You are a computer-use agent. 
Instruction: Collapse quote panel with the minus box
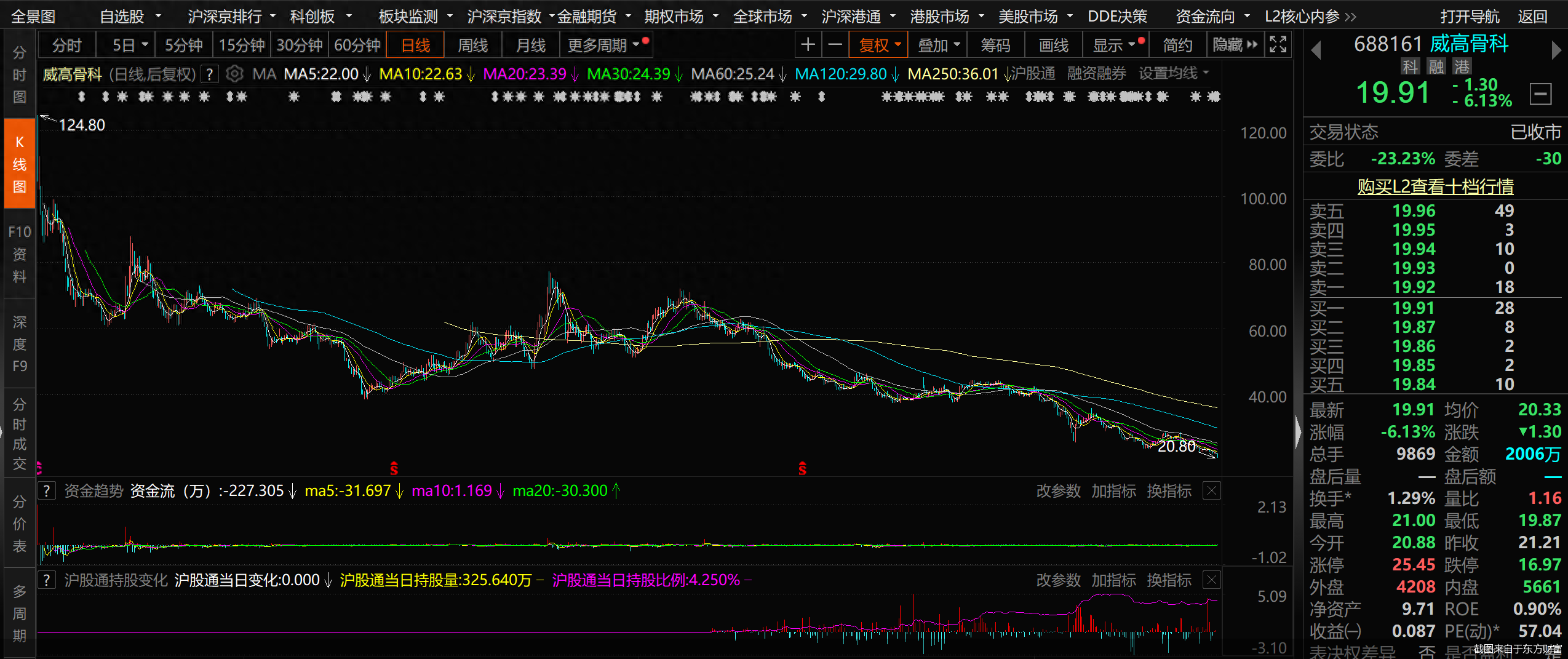1540,94
